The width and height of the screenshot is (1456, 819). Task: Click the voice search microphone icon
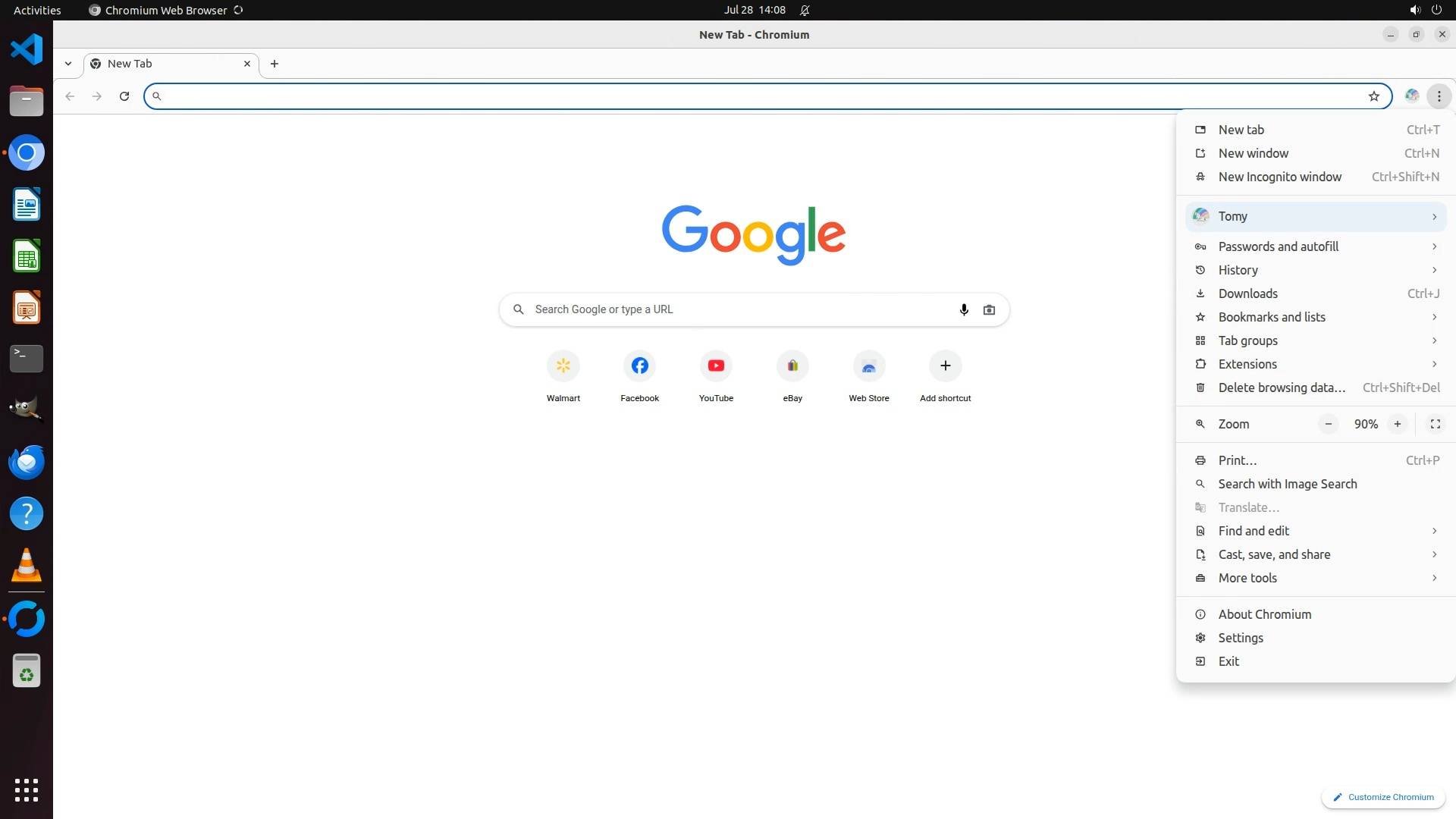tap(964, 309)
